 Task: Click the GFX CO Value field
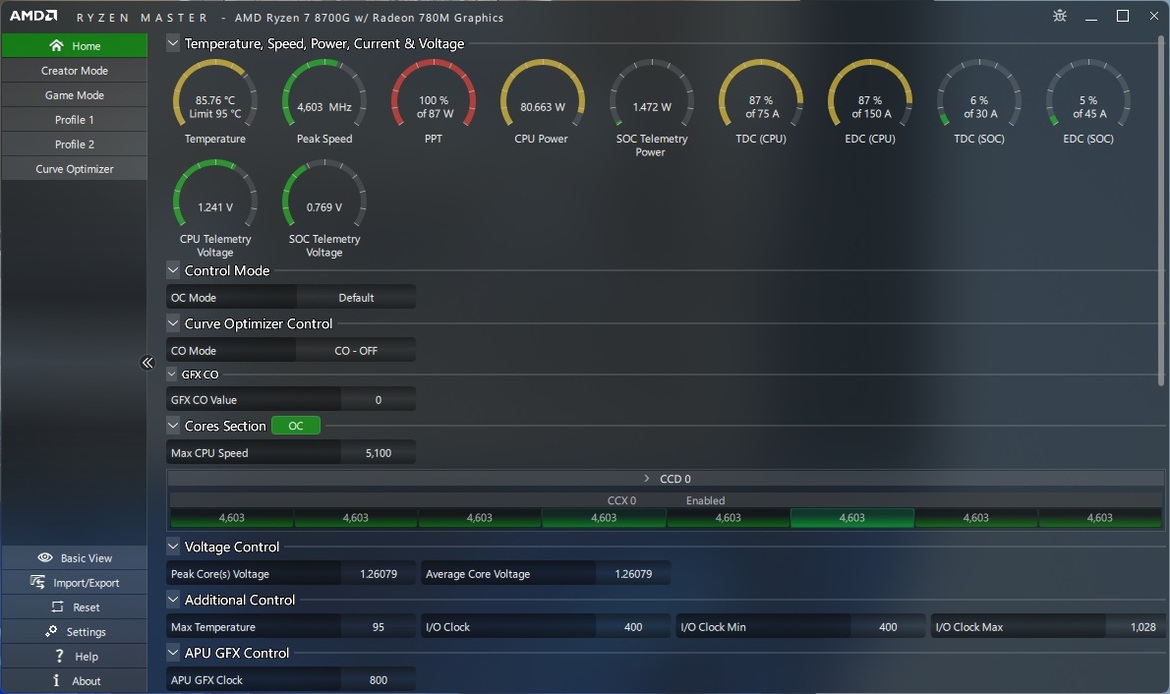click(378, 400)
